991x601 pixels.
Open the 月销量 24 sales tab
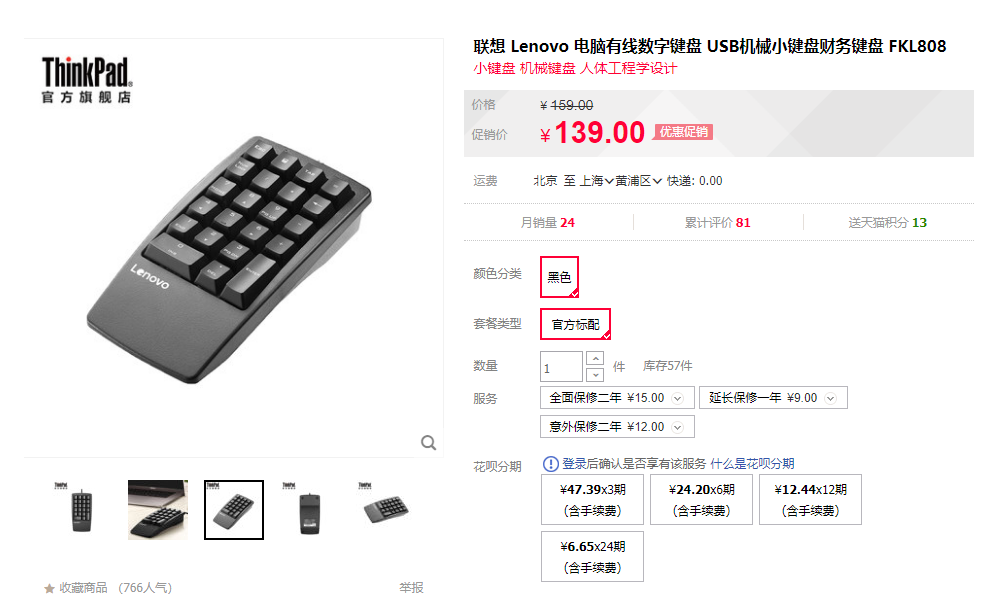pos(547,222)
